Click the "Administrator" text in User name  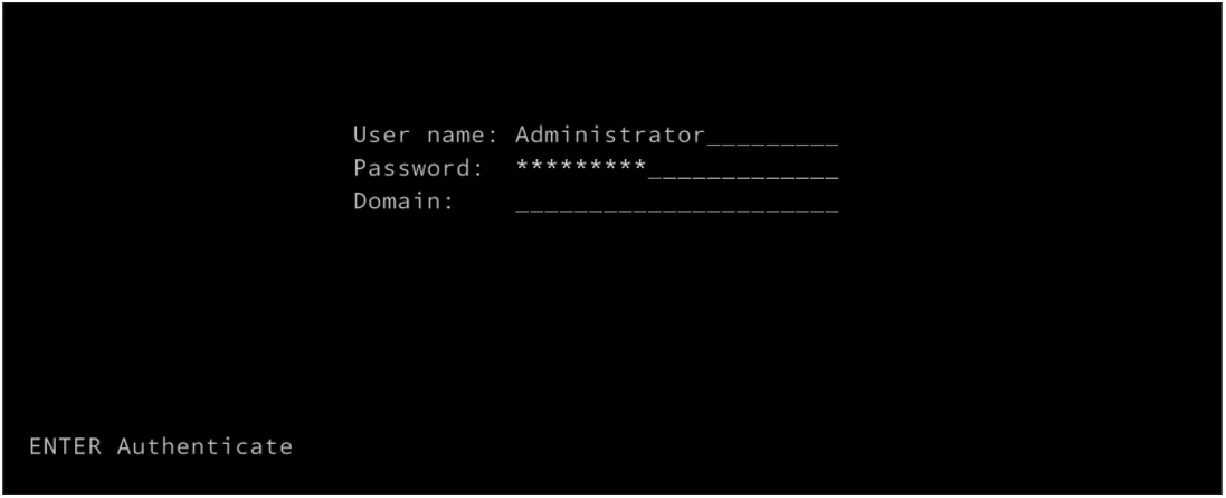610,135
